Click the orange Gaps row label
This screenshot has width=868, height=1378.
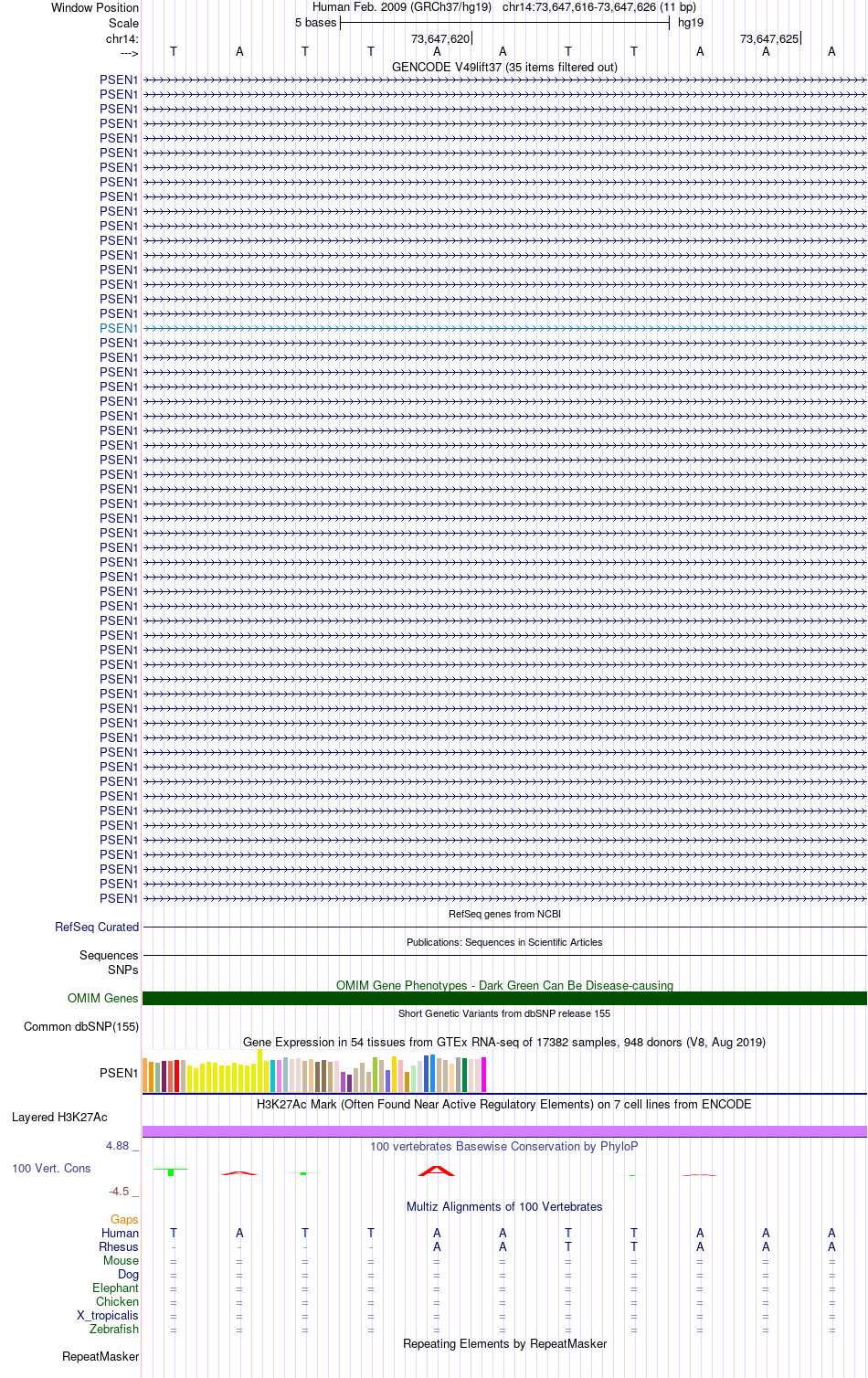pos(124,1219)
